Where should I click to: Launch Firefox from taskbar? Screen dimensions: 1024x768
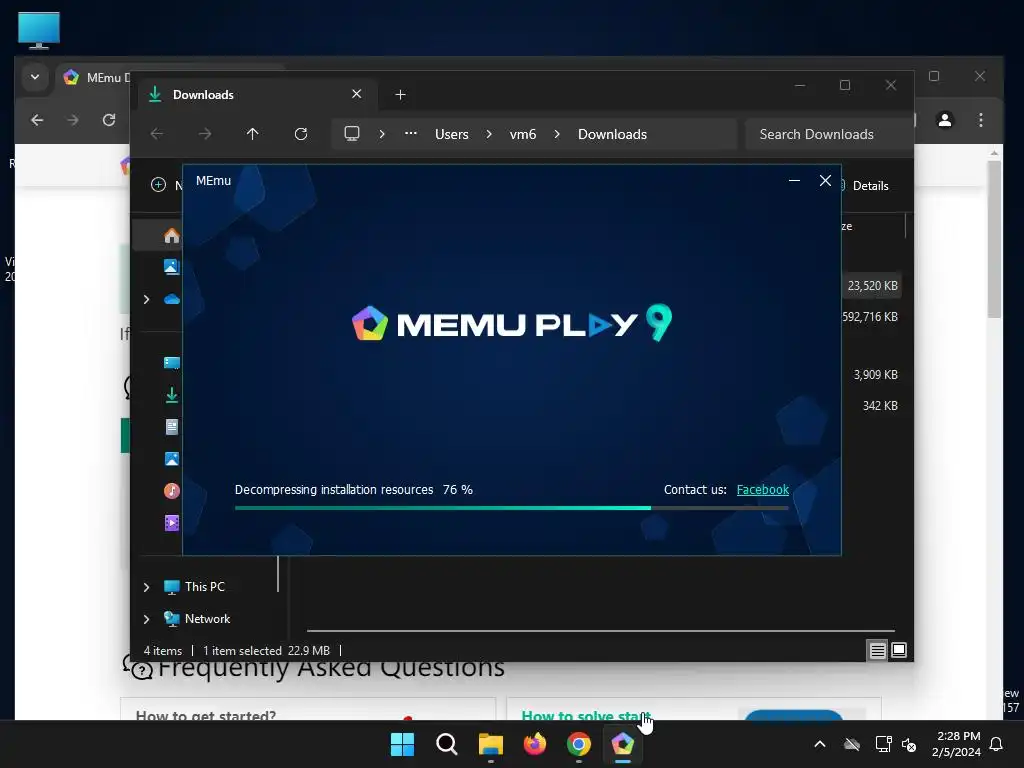coord(535,744)
